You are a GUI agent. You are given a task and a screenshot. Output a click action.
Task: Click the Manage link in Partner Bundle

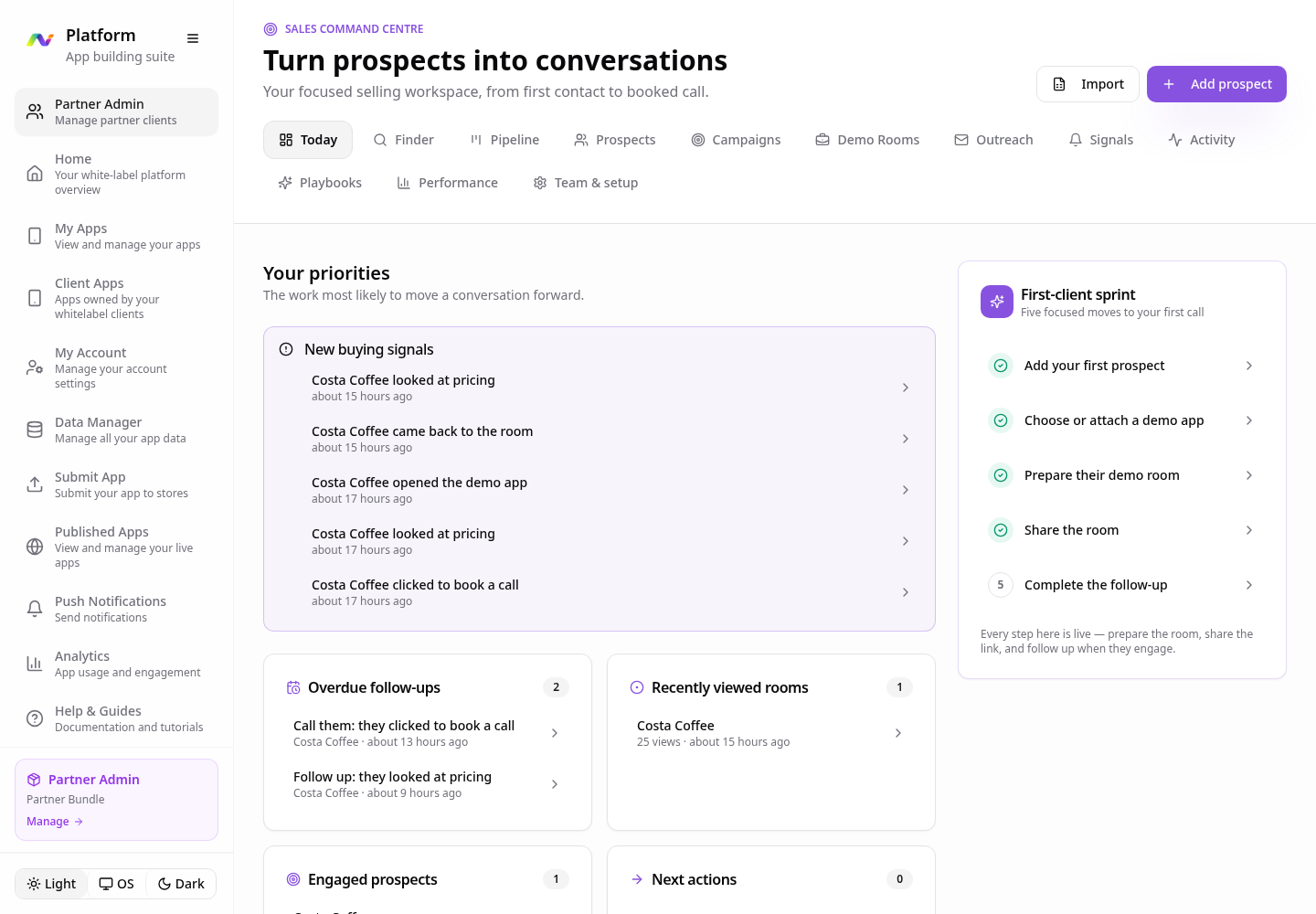coord(55,822)
